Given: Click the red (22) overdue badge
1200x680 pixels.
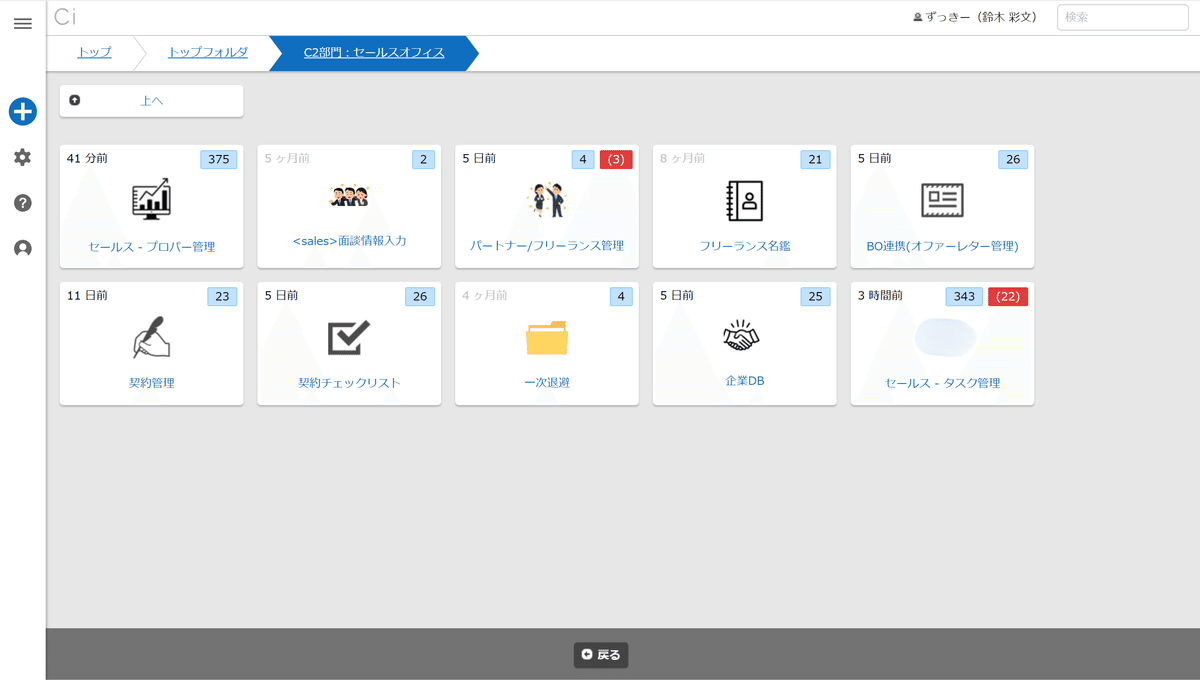Looking at the screenshot, I should coord(1008,296).
